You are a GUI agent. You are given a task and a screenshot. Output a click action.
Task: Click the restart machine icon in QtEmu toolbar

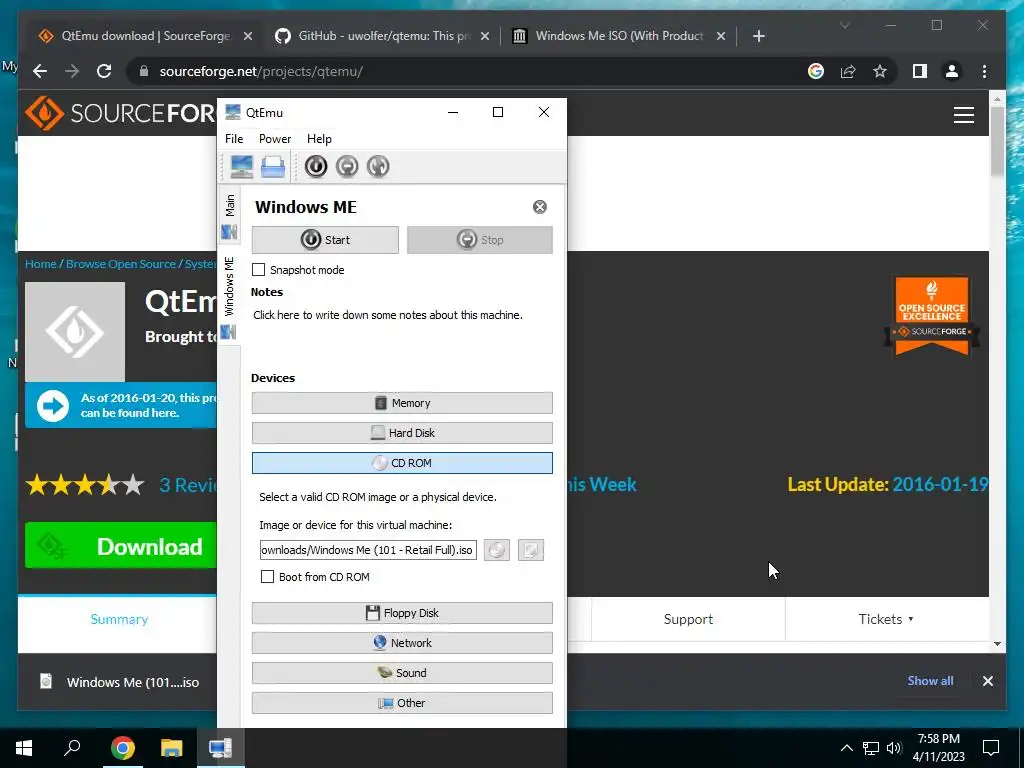378,167
